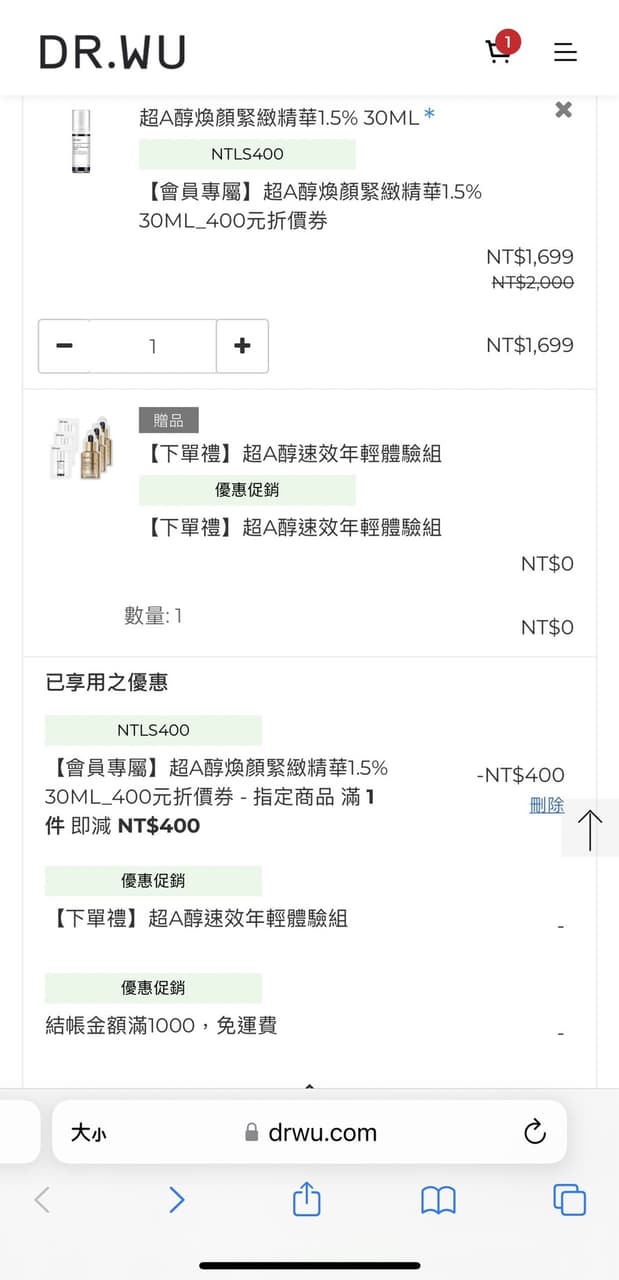Open the hamburger navigation menu
Screen dimensions: 619x1280
(x=565, y=52)
